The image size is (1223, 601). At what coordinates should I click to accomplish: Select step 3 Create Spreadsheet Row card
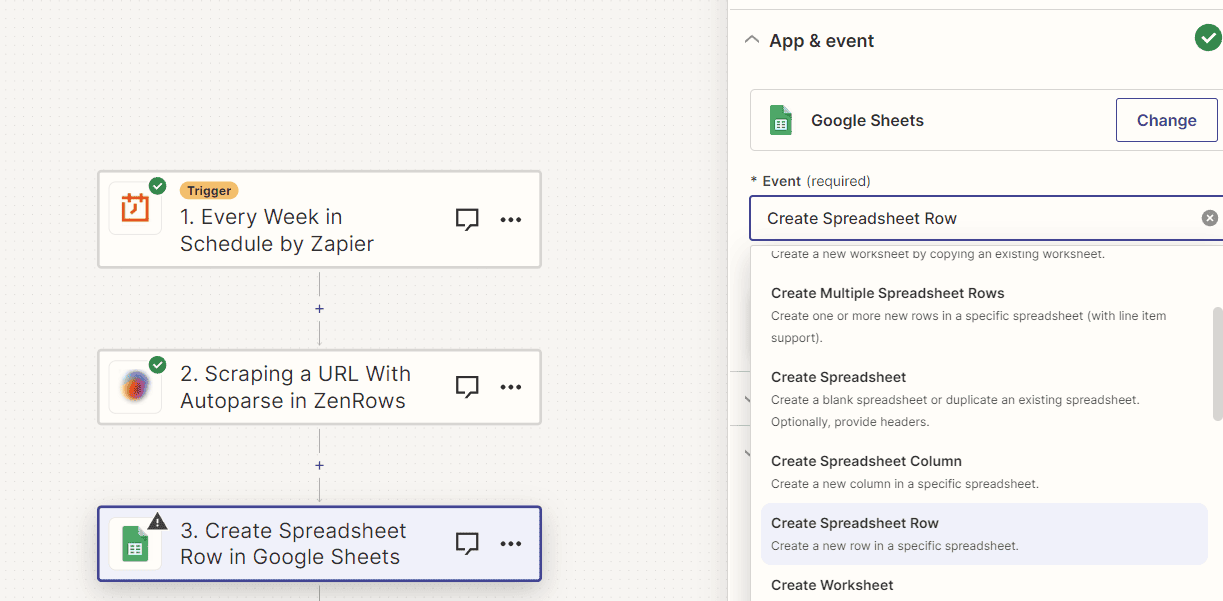tap(319, 544)
